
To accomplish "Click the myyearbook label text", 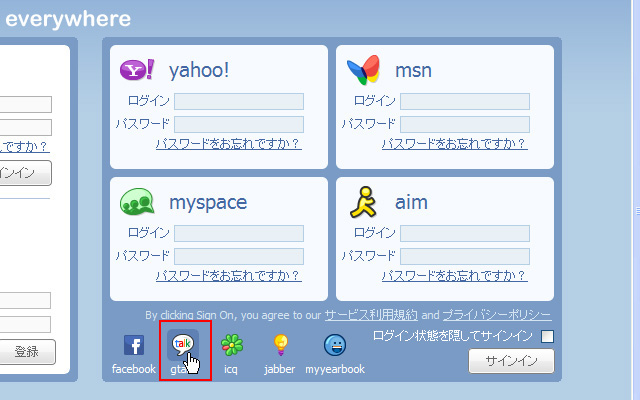I will (335, 369).
